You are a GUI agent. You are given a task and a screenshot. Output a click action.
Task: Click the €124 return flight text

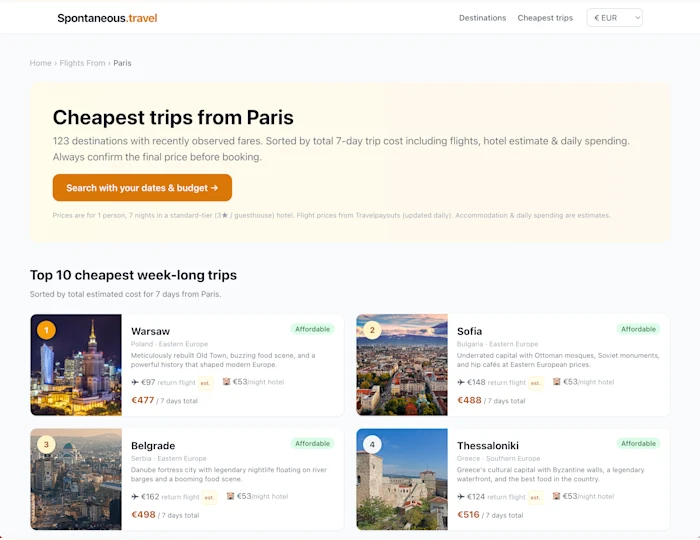496,497
